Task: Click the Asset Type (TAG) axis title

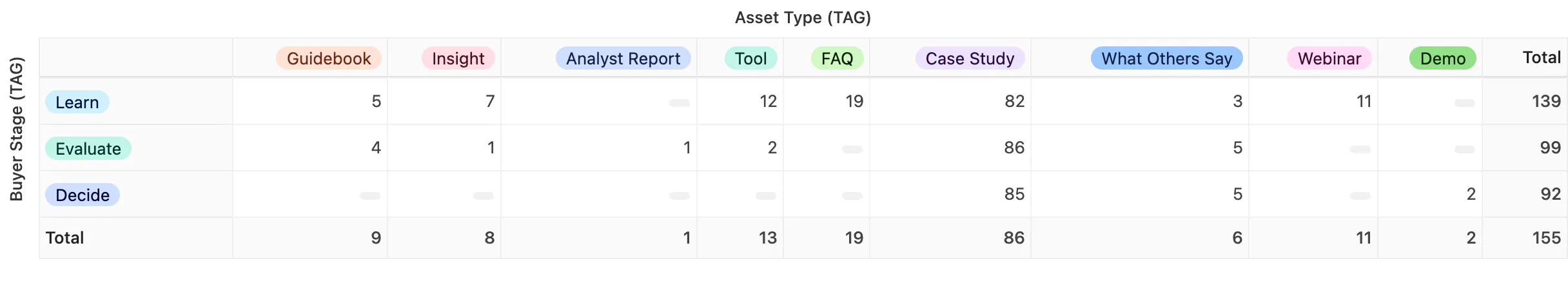Action: [803, 17]
